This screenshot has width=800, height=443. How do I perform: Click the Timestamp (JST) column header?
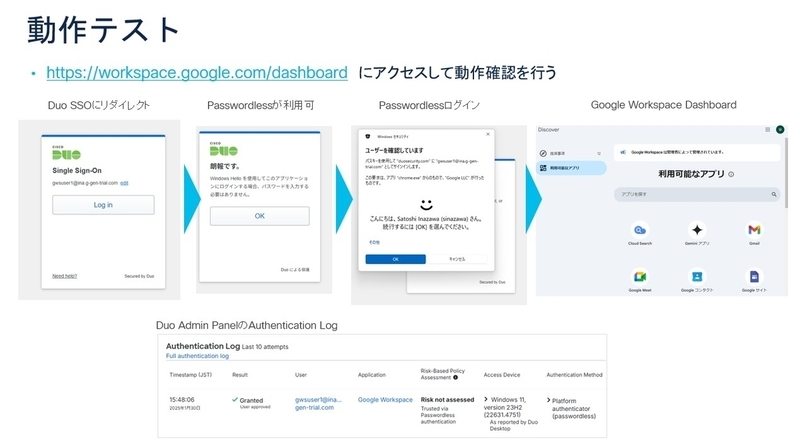[x=190, y=375]
